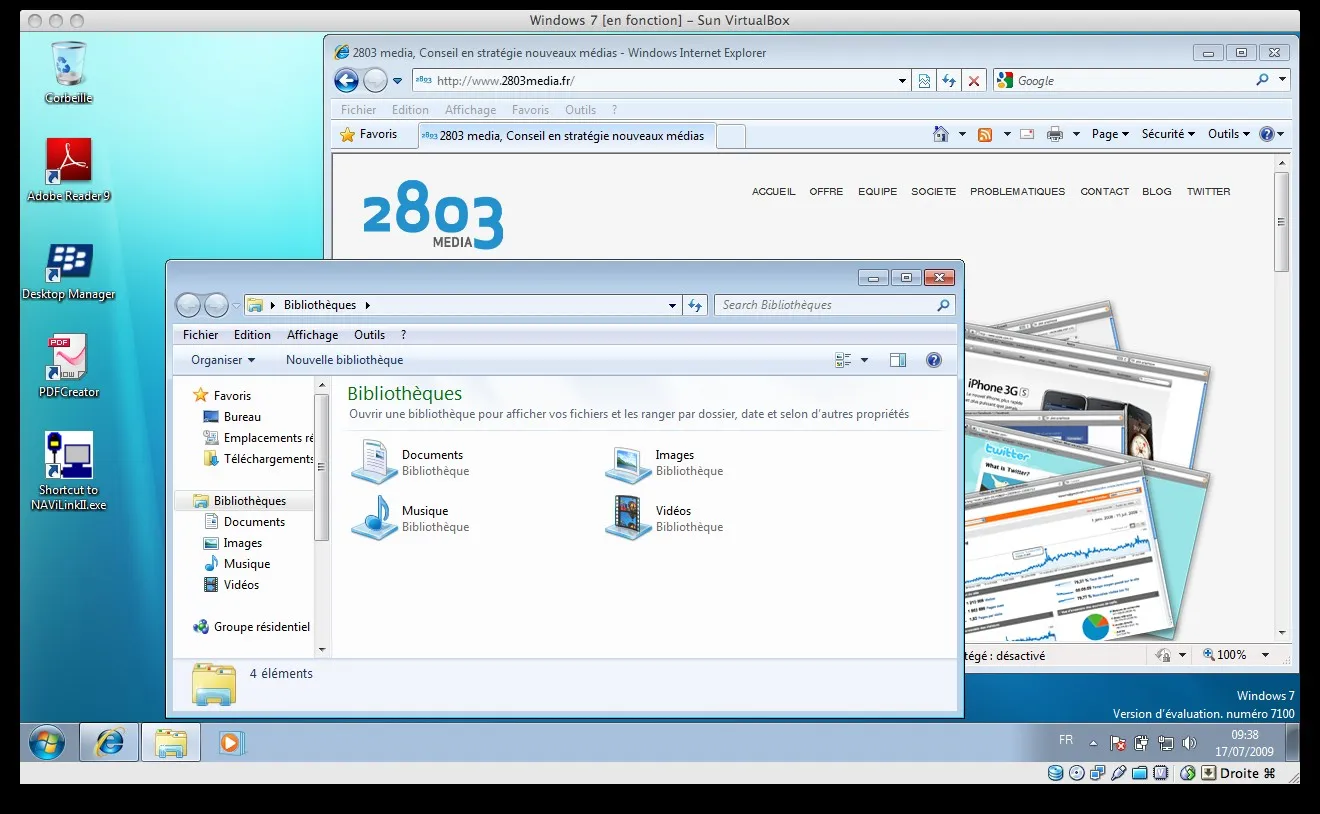Viewport: 1320px width, 814px height.
Task: Select Groupe résidentiel in the navigation pane
Action: pyautogui.click(x=252, y=627)
